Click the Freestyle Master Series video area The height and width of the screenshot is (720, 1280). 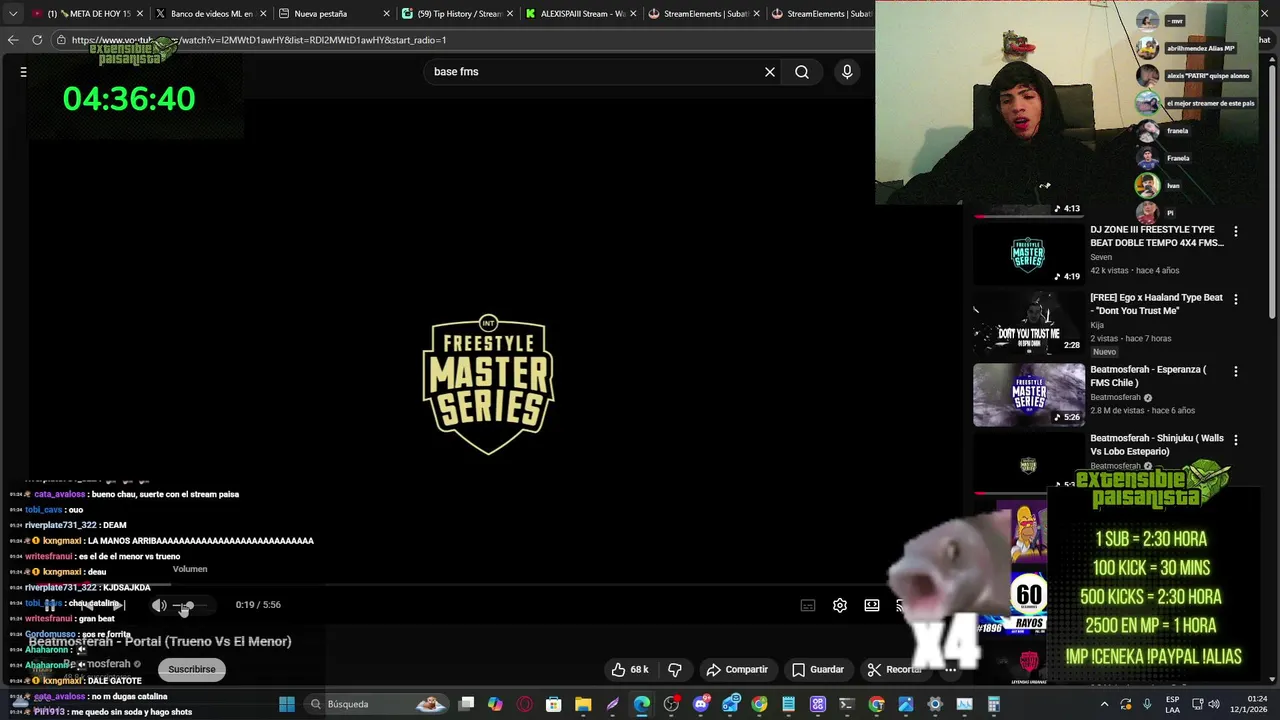(x=488, y=386)
